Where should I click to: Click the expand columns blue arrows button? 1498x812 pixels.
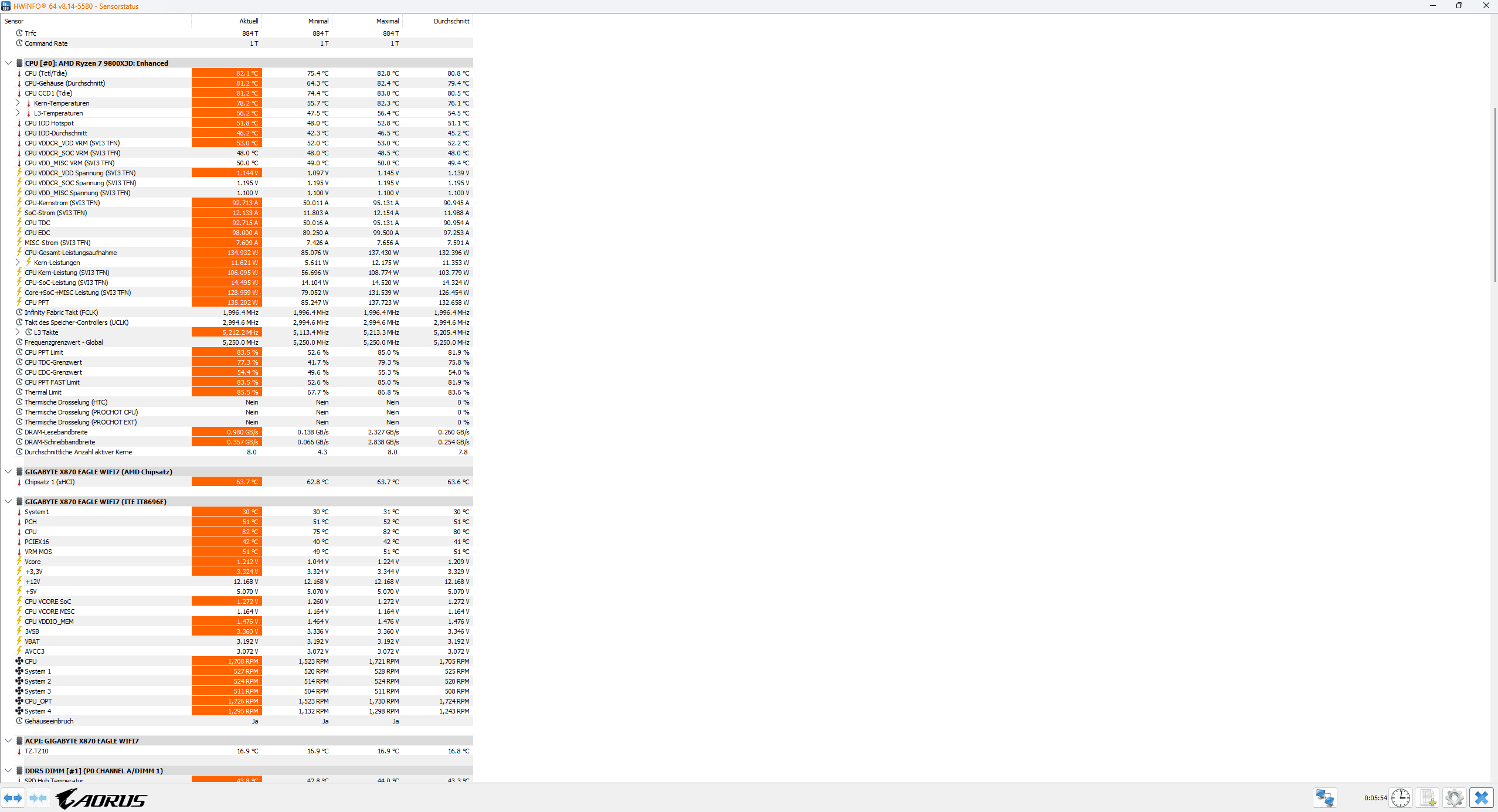pyautogui.click(x=13, y=798)
